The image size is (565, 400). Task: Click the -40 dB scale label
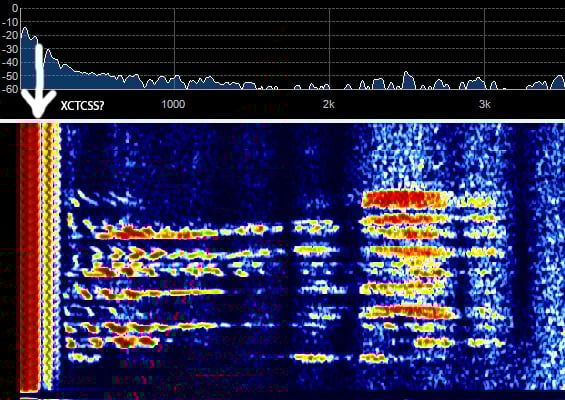pos(10,62)
